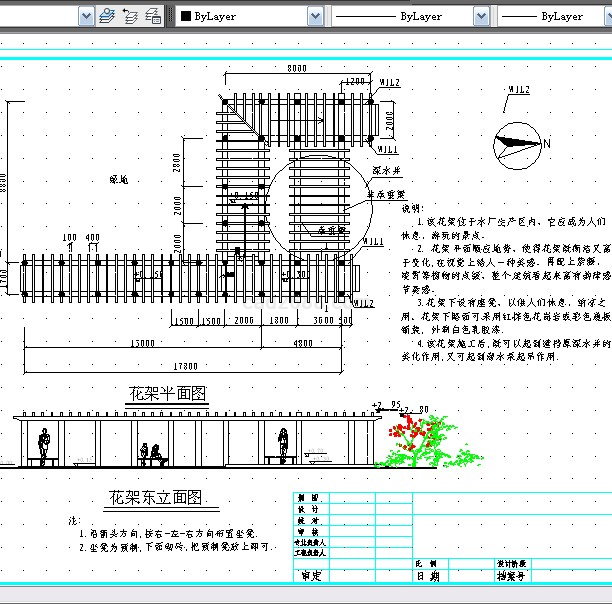Image resolution: width=612 pixels, height=604 pixels.
Task: Select the leftmost standing person figure
Action: 44,446
